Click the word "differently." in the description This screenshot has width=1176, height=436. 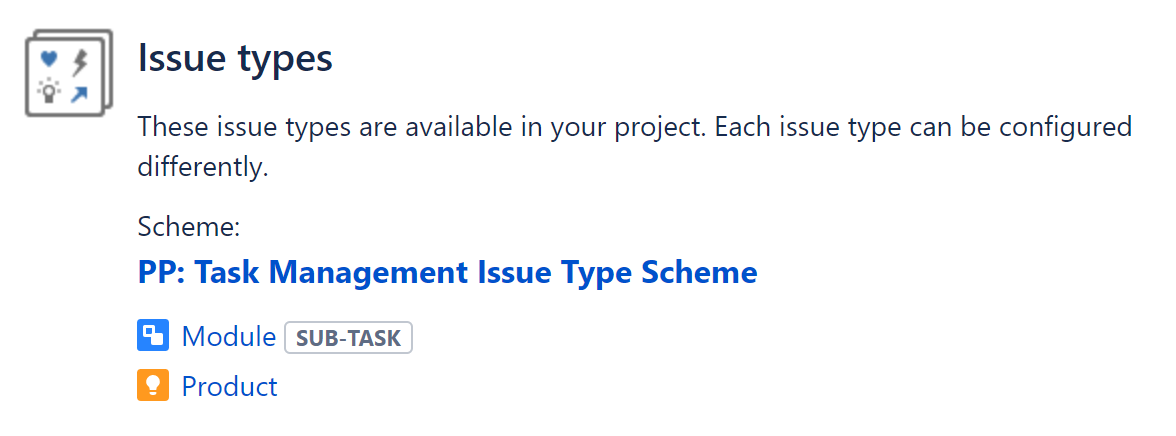tap(203, 167)
